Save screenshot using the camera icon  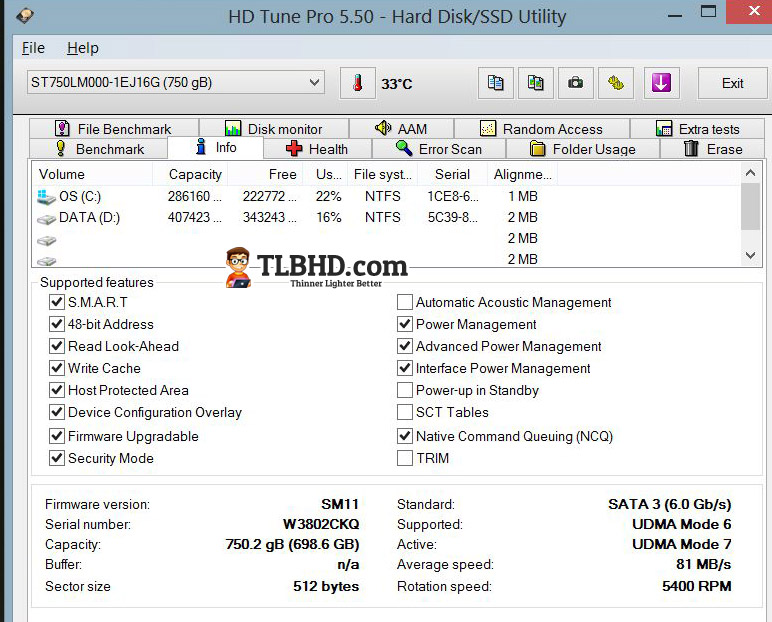coord(576,83)
